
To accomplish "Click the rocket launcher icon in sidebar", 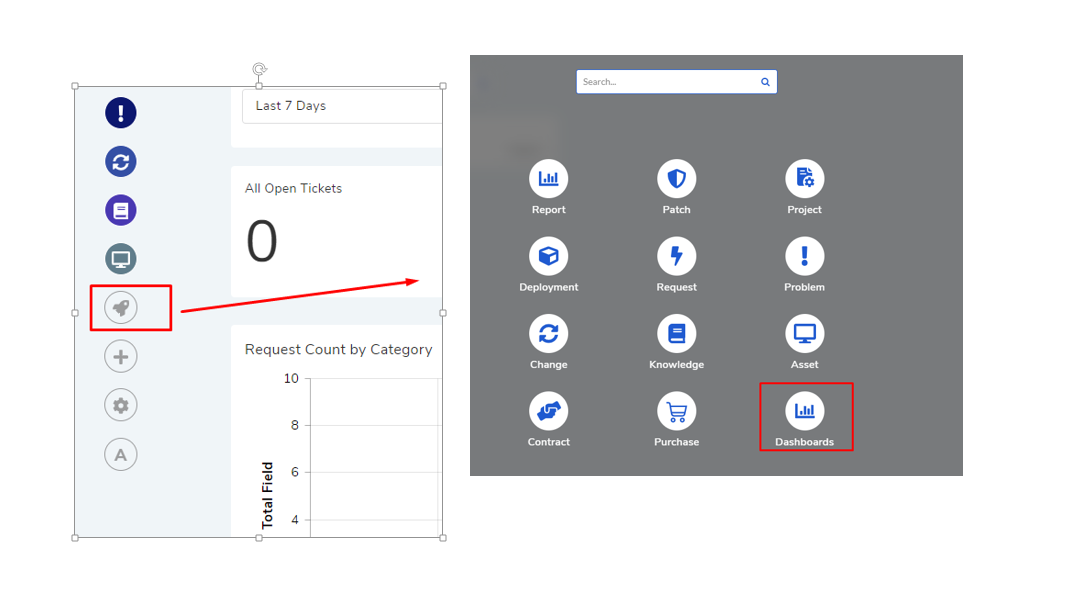I will tap(121, 308).
